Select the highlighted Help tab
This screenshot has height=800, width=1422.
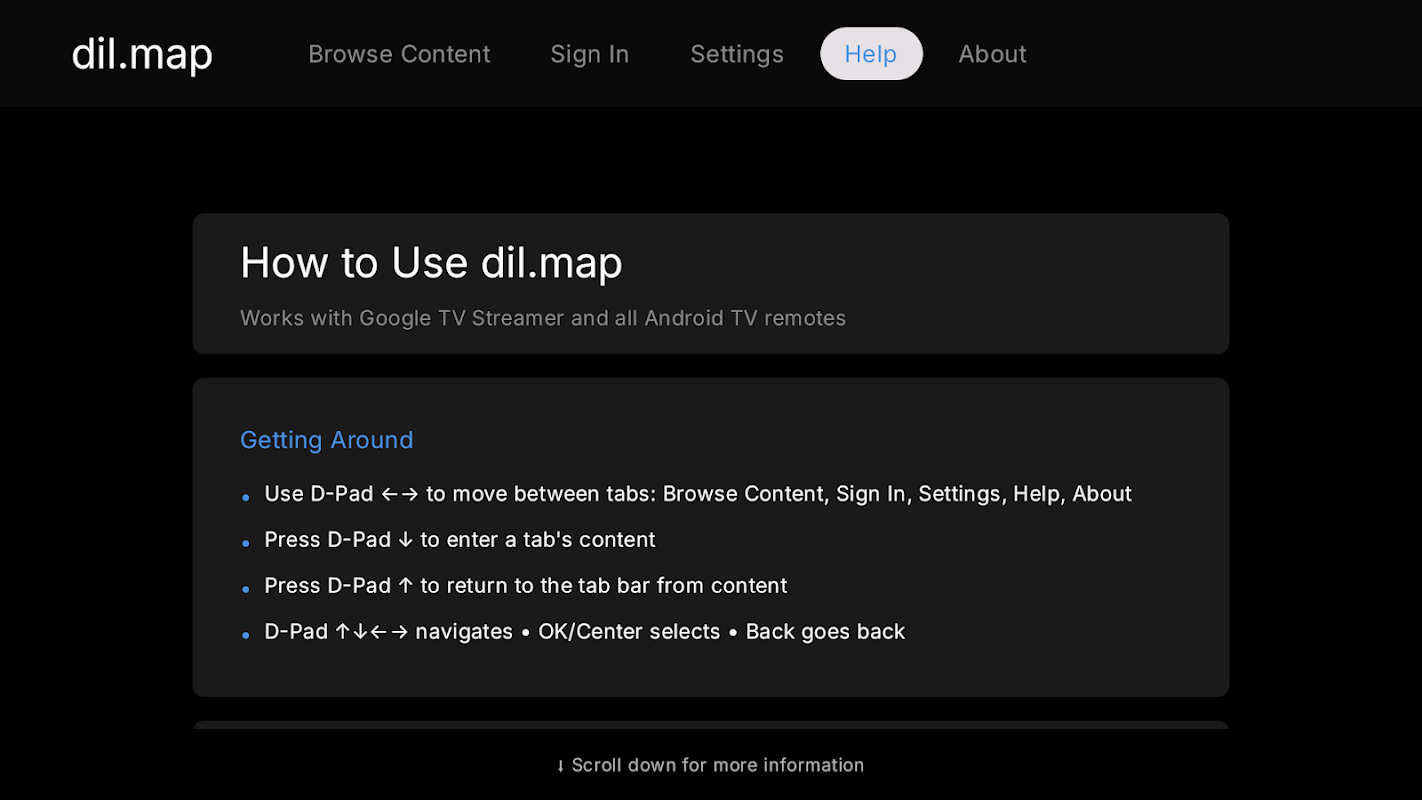871,54
